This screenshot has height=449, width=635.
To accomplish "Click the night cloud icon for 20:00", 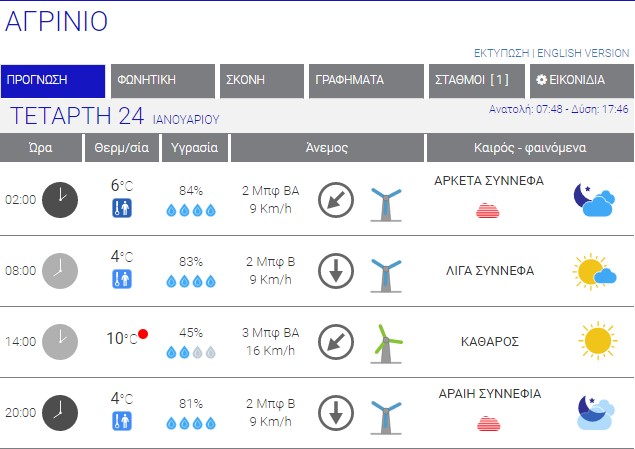I will (x=595, y=411).
